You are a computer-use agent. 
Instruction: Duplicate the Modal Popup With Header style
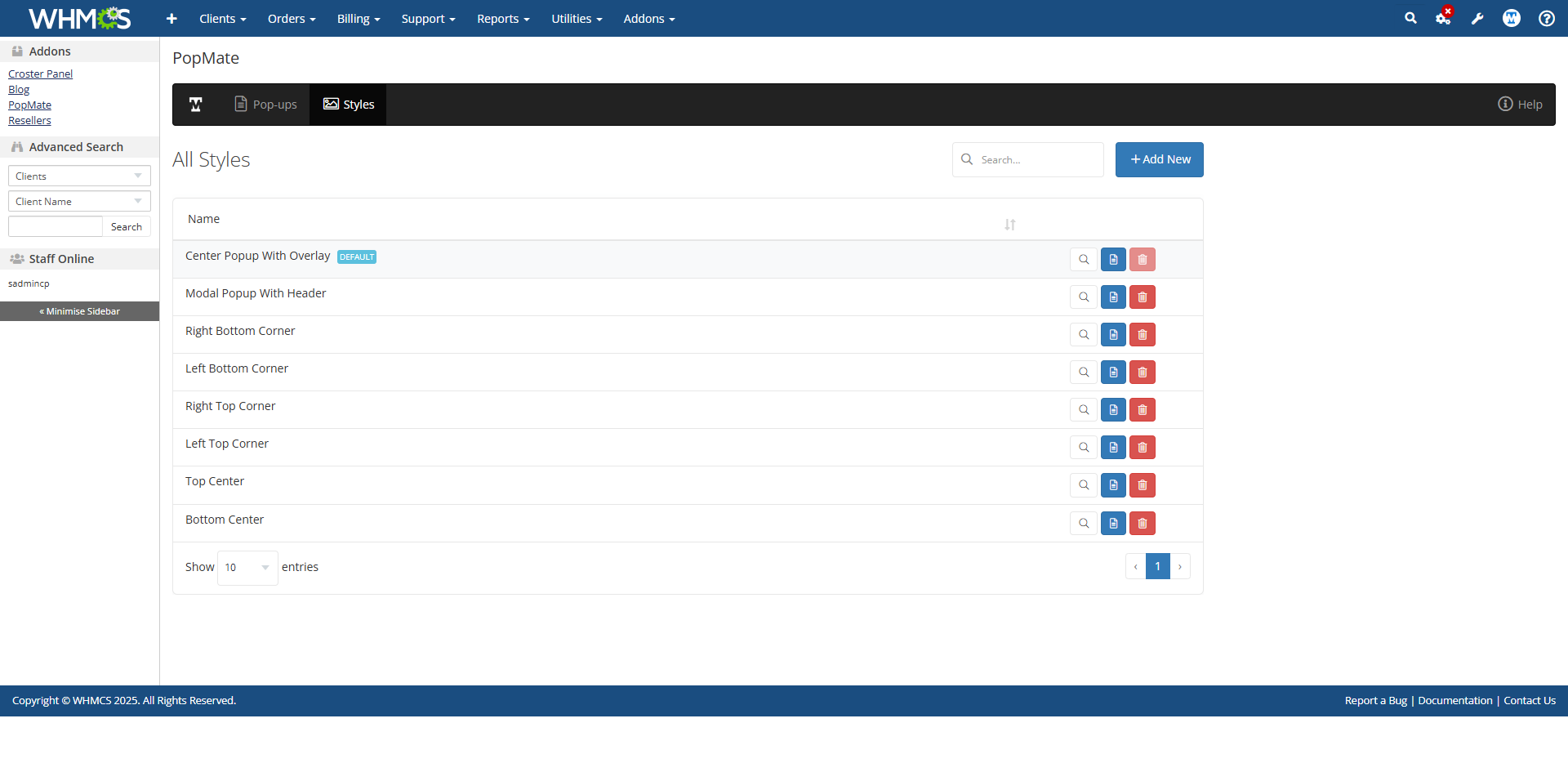[1113, 297]
